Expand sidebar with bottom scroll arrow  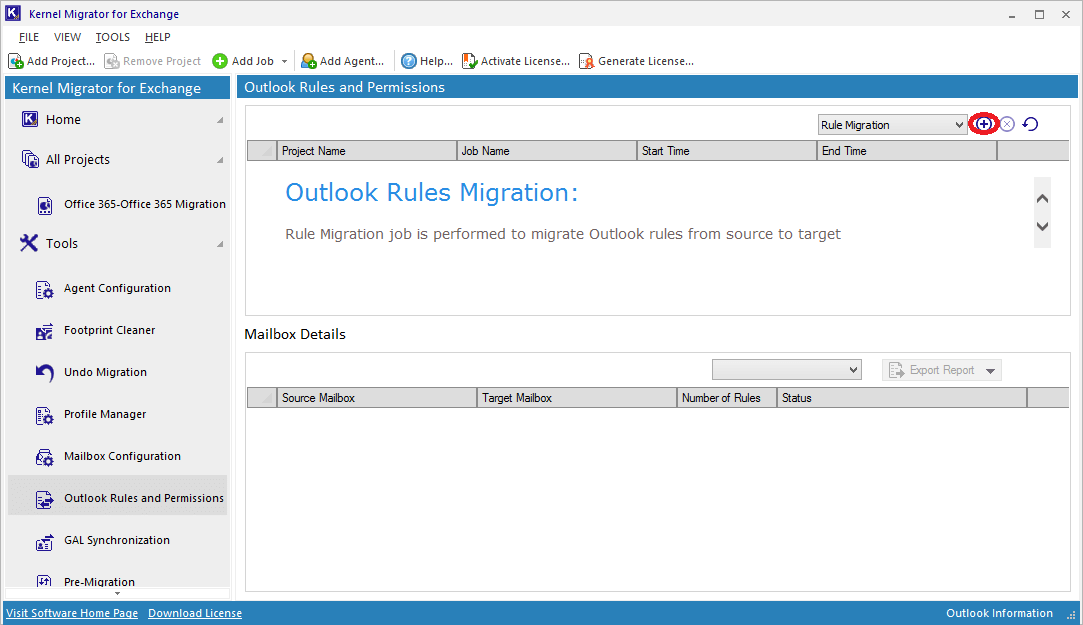(117, 593)
